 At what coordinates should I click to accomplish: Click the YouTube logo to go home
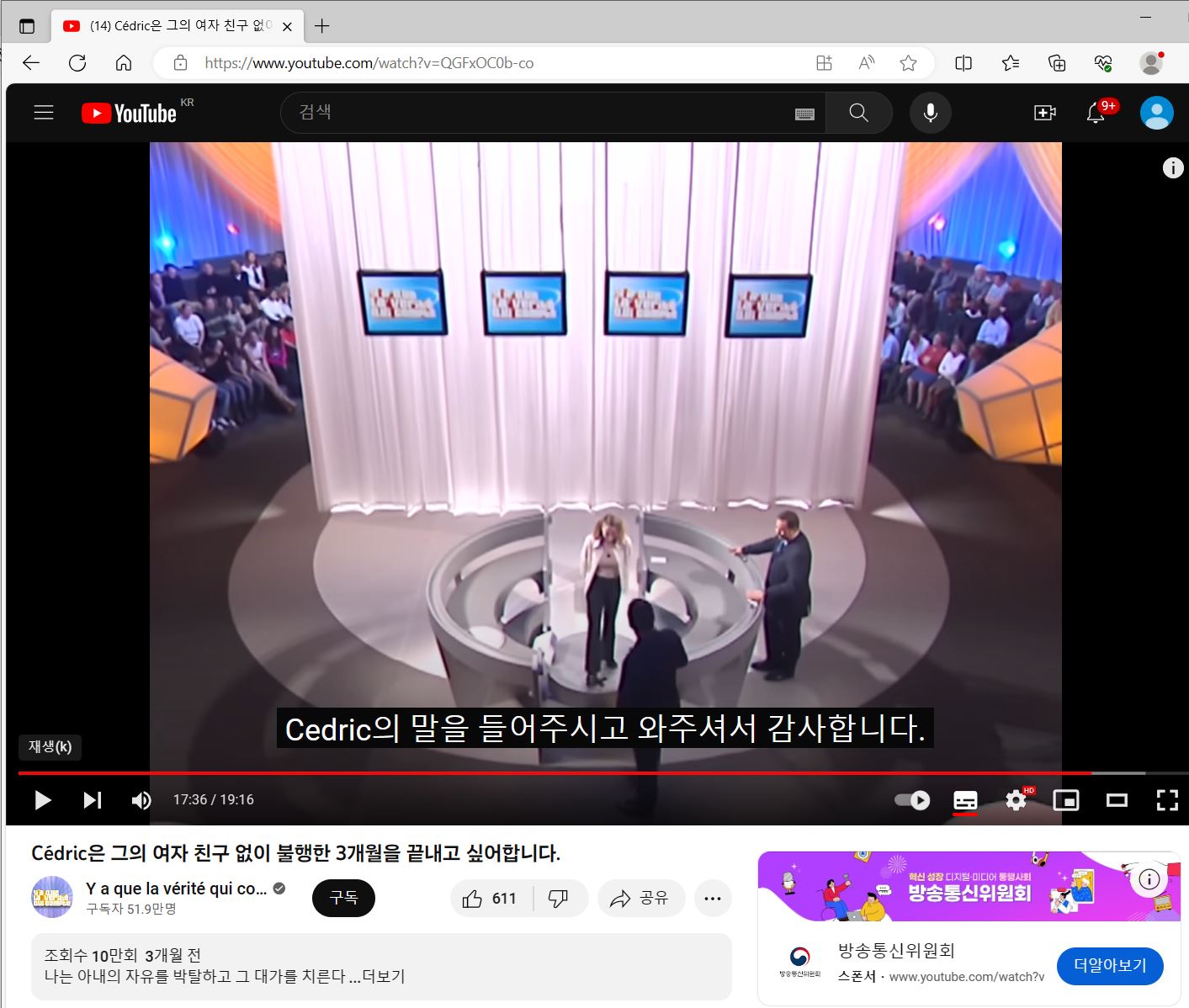130,113
